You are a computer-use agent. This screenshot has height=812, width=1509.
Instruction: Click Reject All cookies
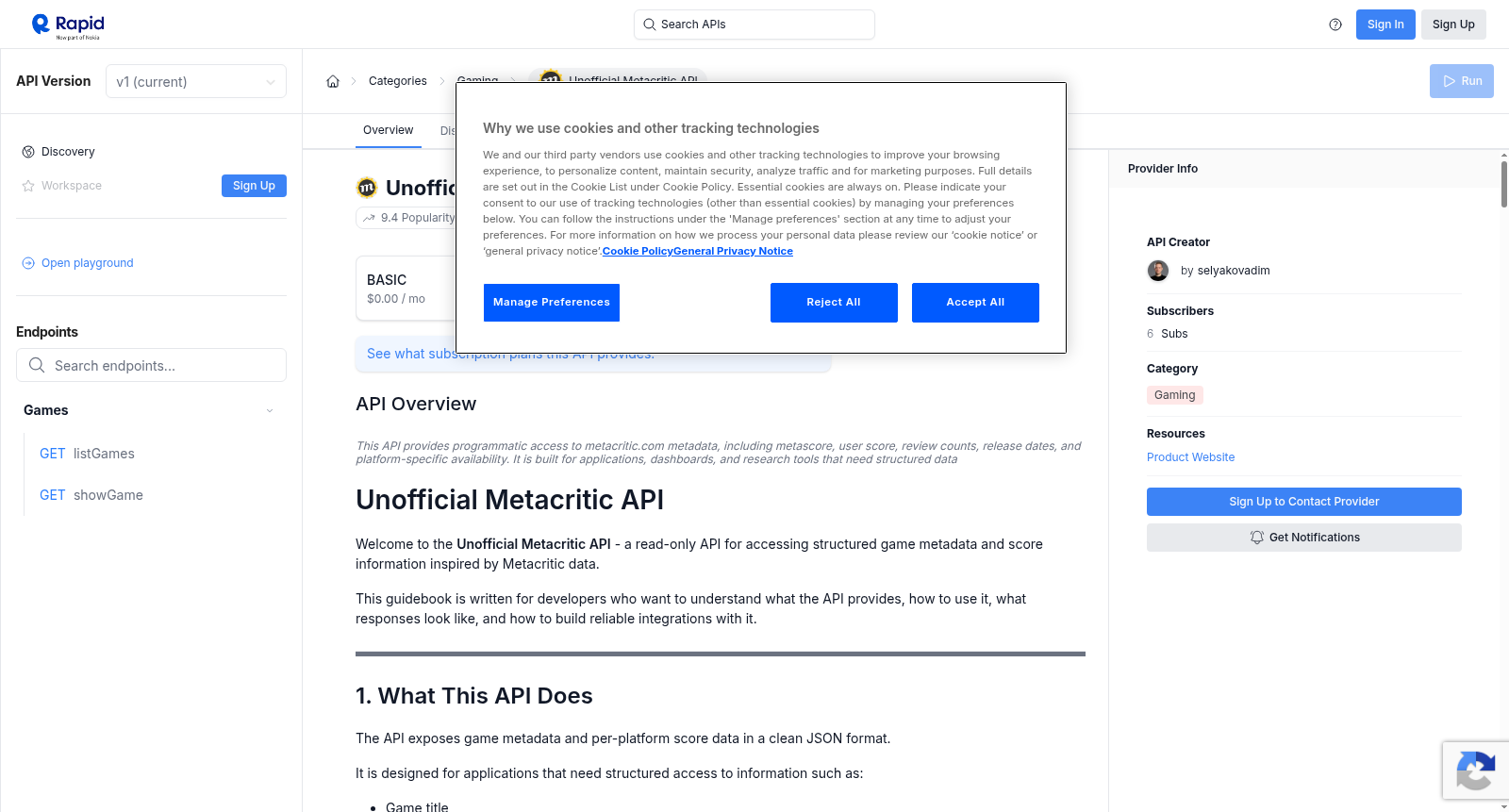834,303
